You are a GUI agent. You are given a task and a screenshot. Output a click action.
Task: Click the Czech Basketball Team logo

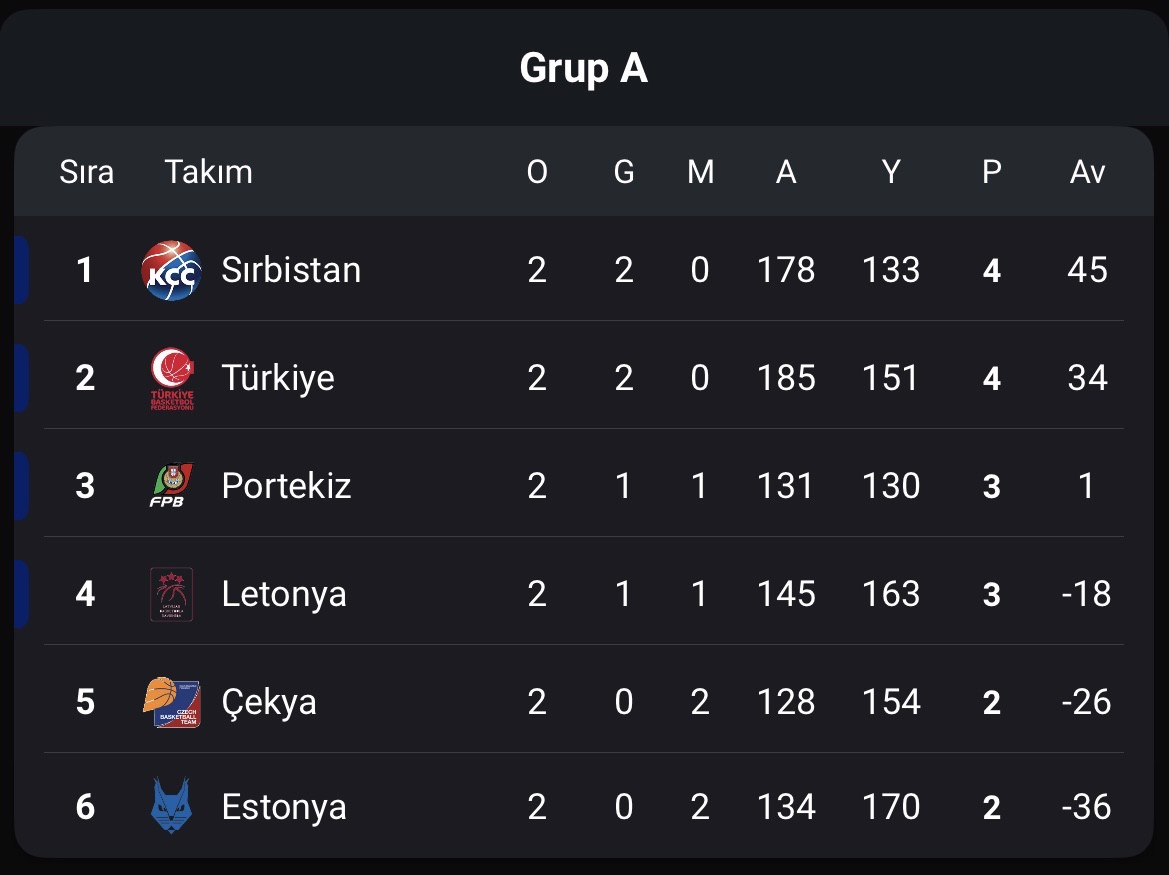[x=171, y=702]
